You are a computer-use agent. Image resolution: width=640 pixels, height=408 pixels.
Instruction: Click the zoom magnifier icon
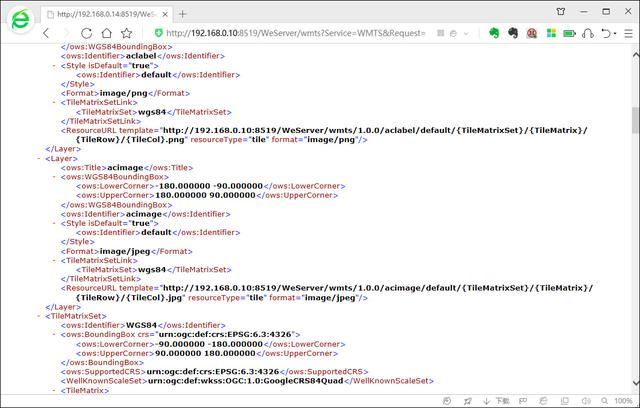pyautogui.click(x=604, y=401)
